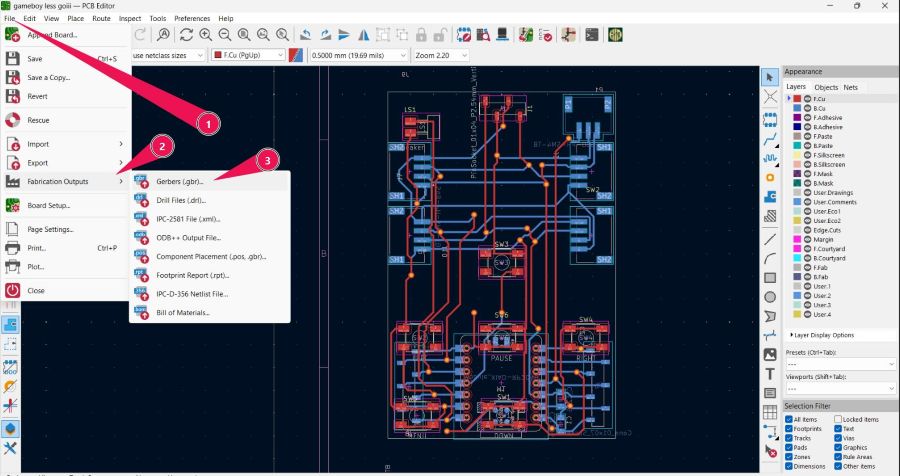Select the Delete tool with red X

click(x=770, y=451)
